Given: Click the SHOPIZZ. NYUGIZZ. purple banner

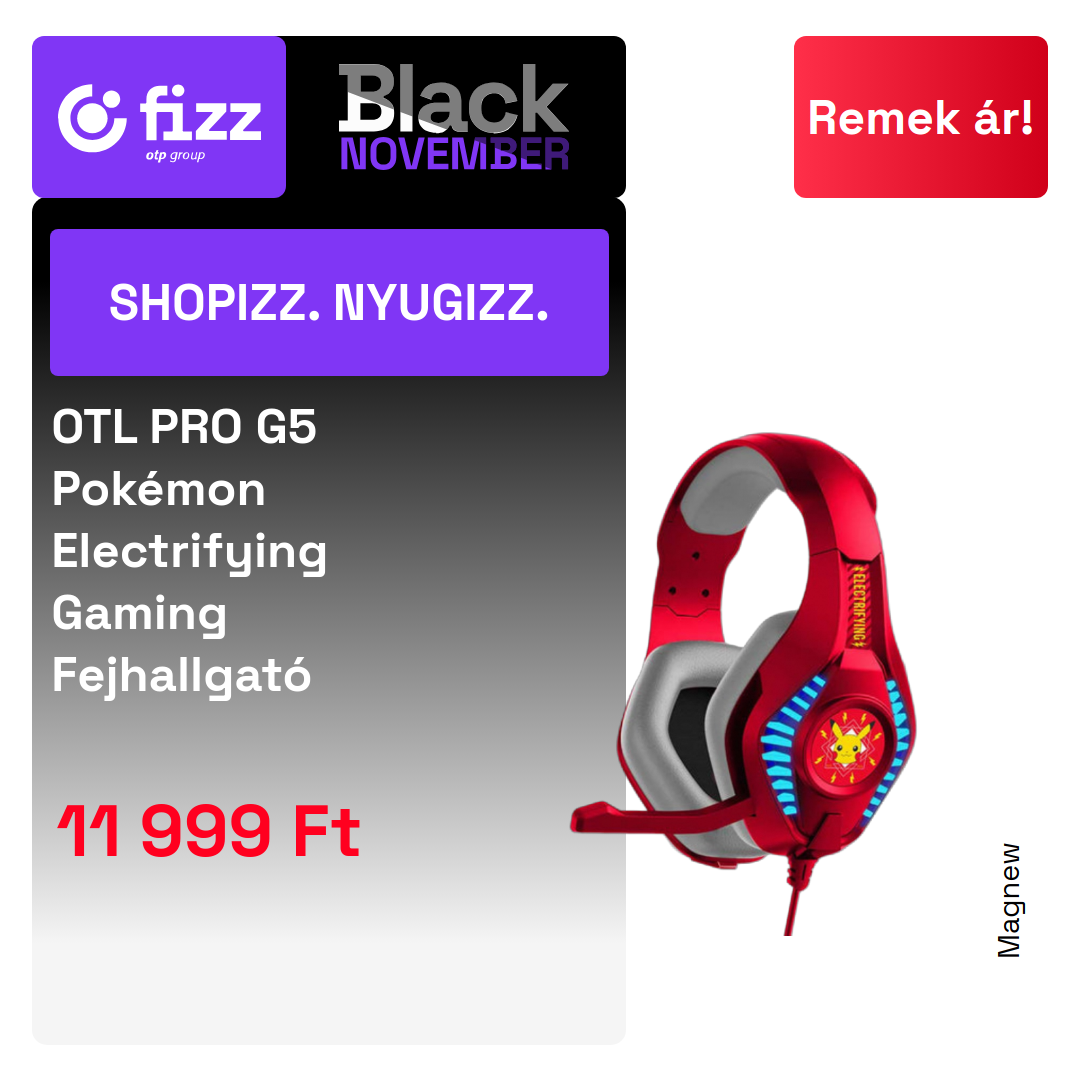Looking at the screenshot, I should coord(329,302).
